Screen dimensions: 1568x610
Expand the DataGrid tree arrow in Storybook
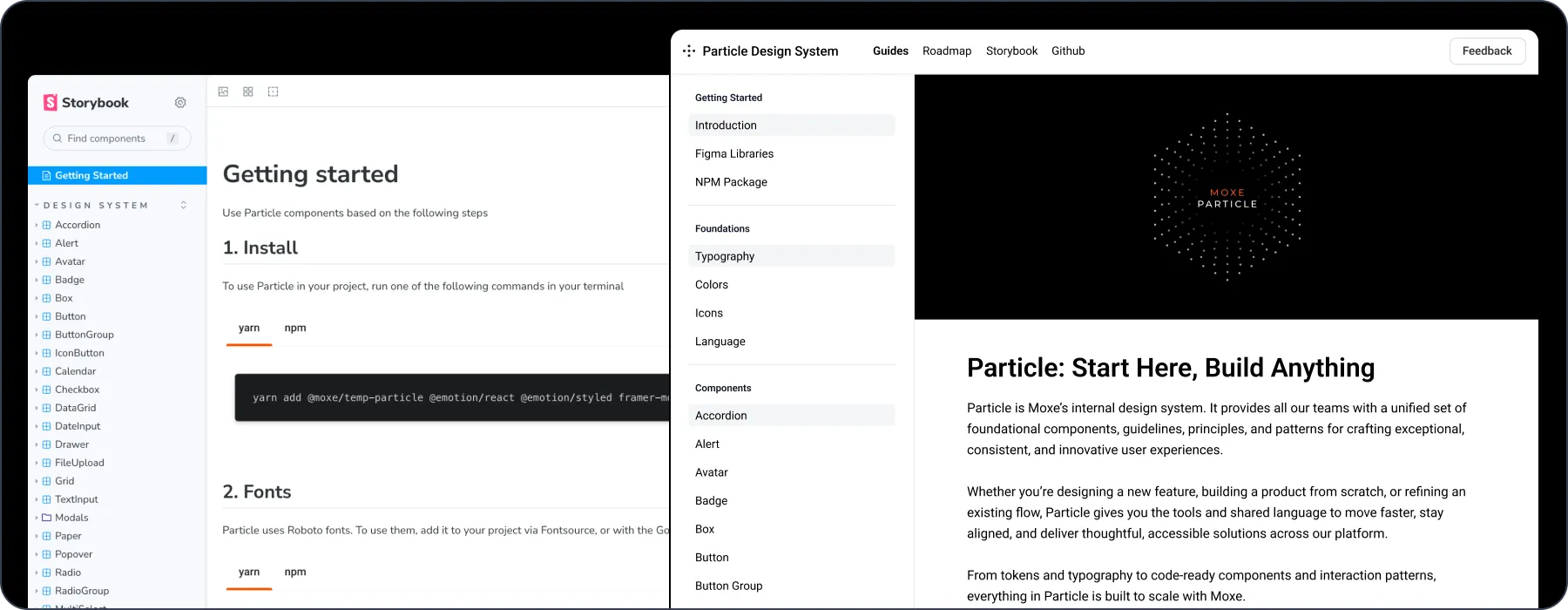(37, 408)
